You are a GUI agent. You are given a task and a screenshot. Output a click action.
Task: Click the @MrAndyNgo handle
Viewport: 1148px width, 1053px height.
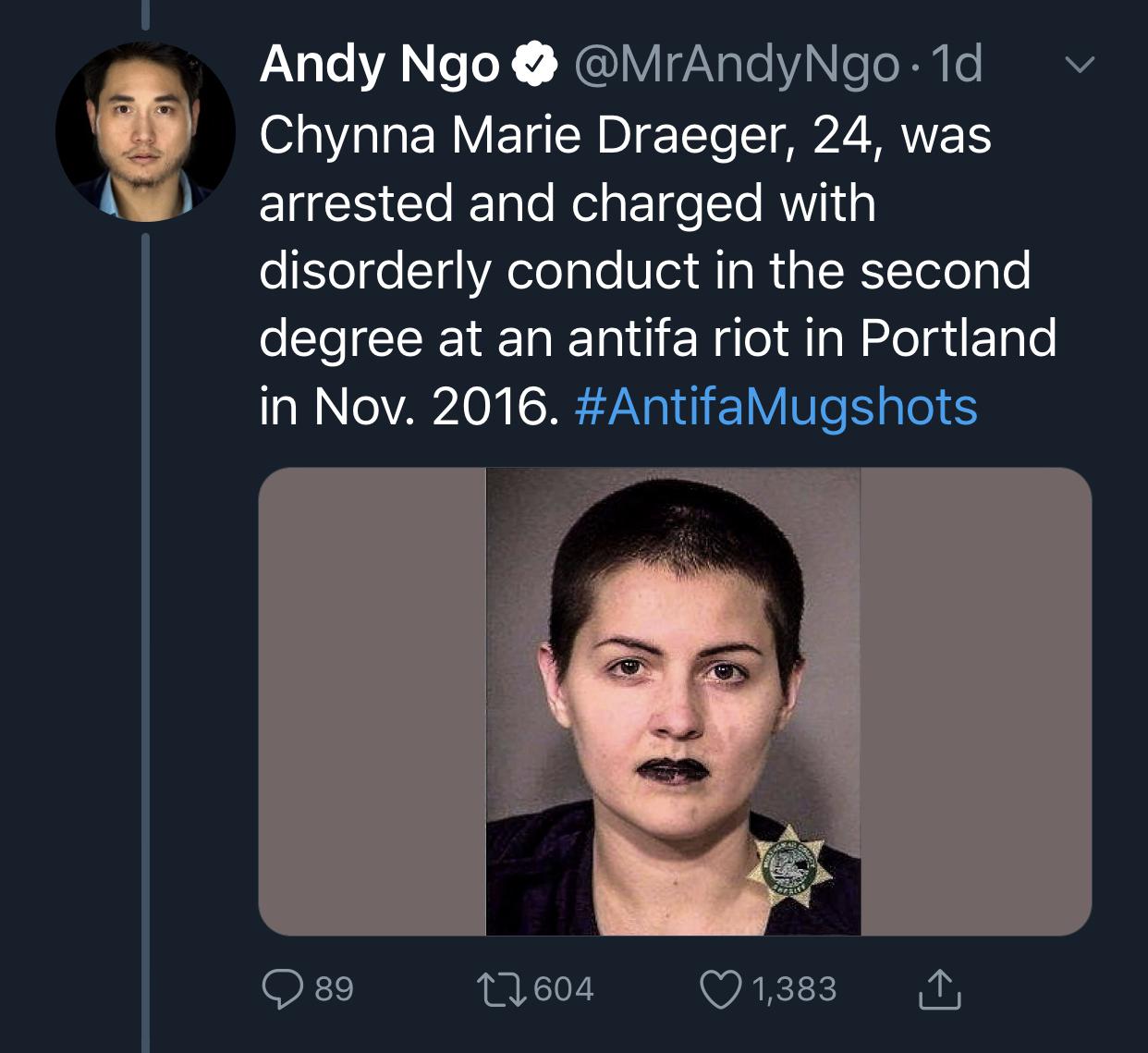pyautogui.click(x=737, y=65)
